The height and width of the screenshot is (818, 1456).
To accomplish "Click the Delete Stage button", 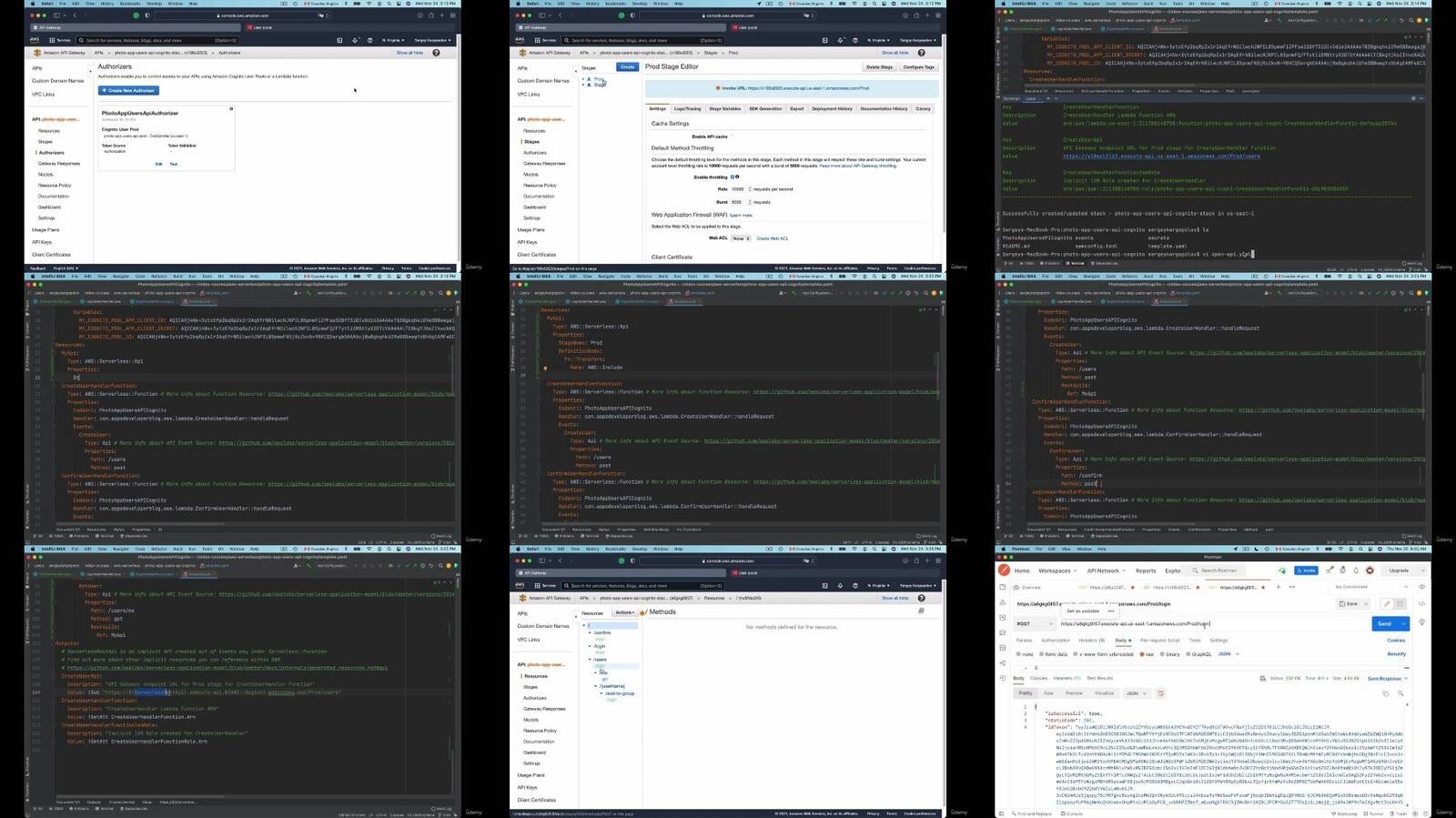I will 879,67.
